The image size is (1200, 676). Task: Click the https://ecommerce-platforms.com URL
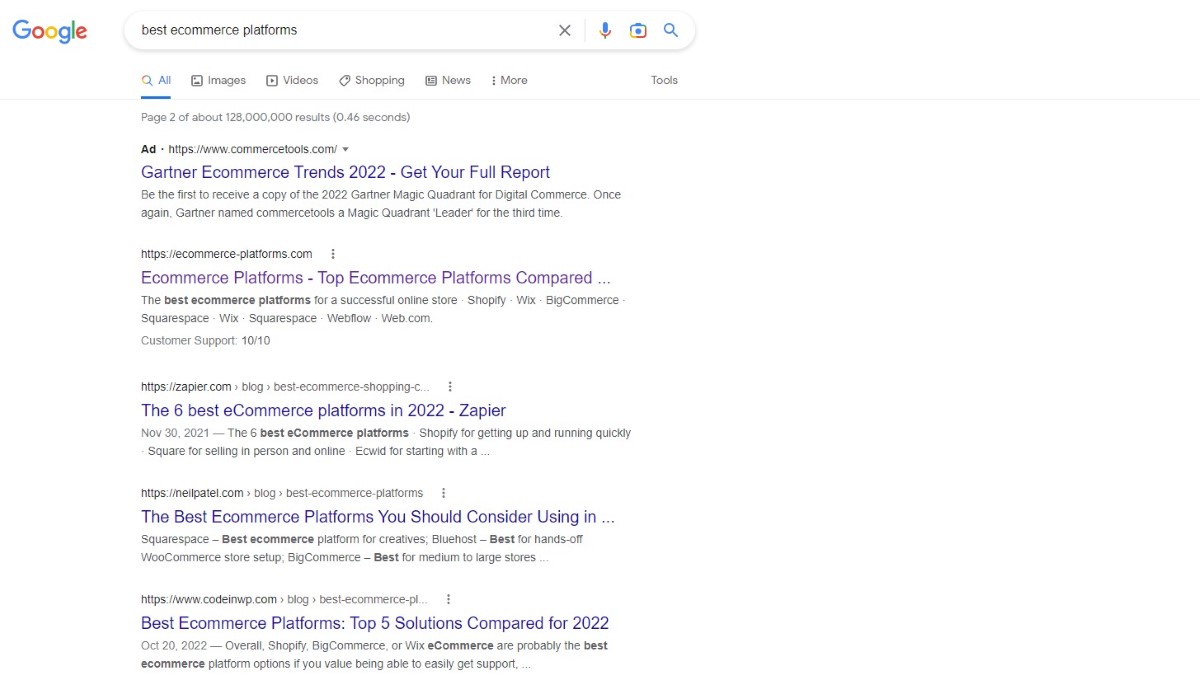(x=227, y=254)
